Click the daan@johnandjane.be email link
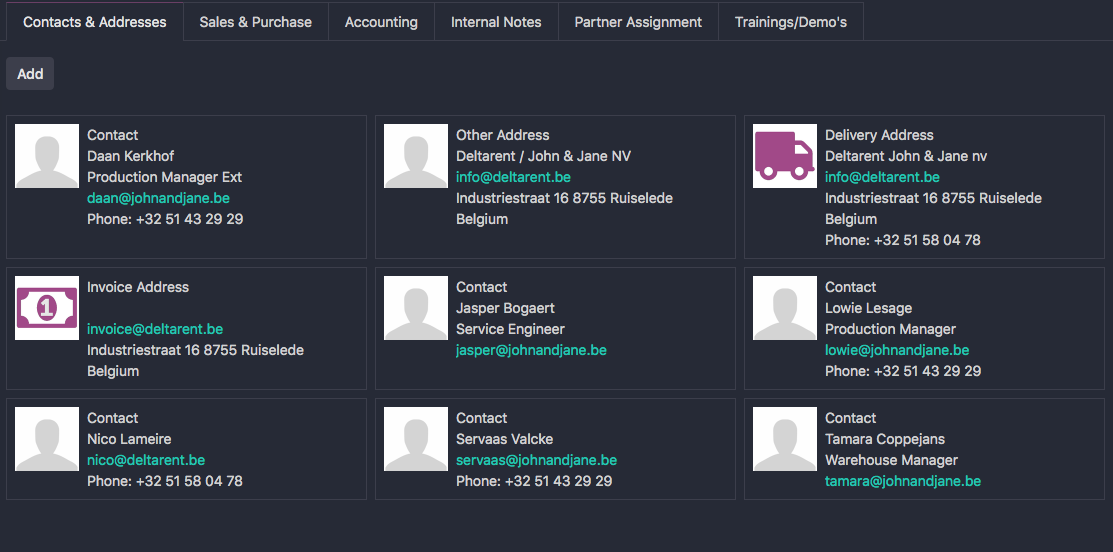Image resolution: width=1113 pixels, height=552 pixels. (158, 198)
